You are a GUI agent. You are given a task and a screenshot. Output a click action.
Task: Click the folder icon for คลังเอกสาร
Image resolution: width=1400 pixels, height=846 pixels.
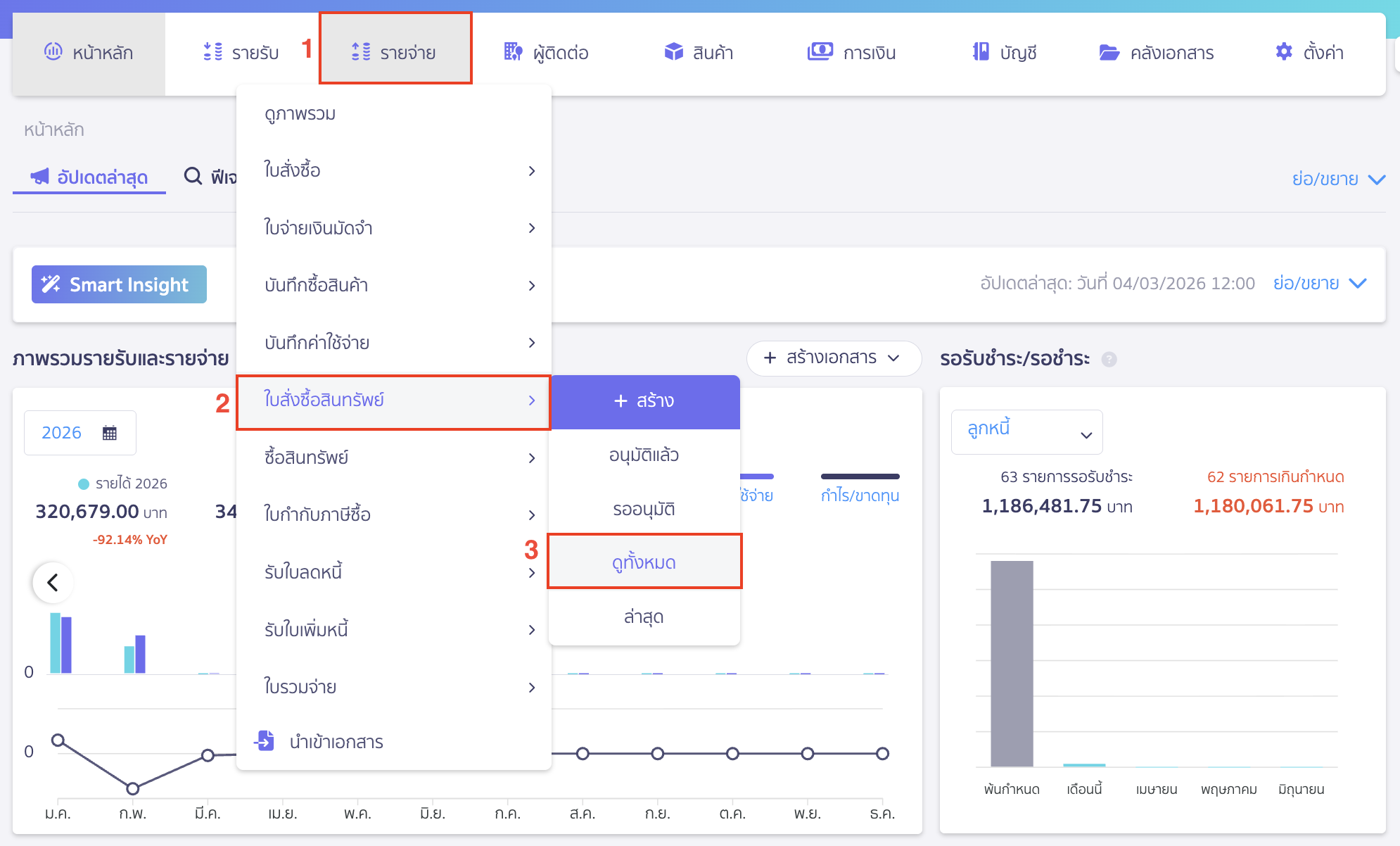[1109, 53]
